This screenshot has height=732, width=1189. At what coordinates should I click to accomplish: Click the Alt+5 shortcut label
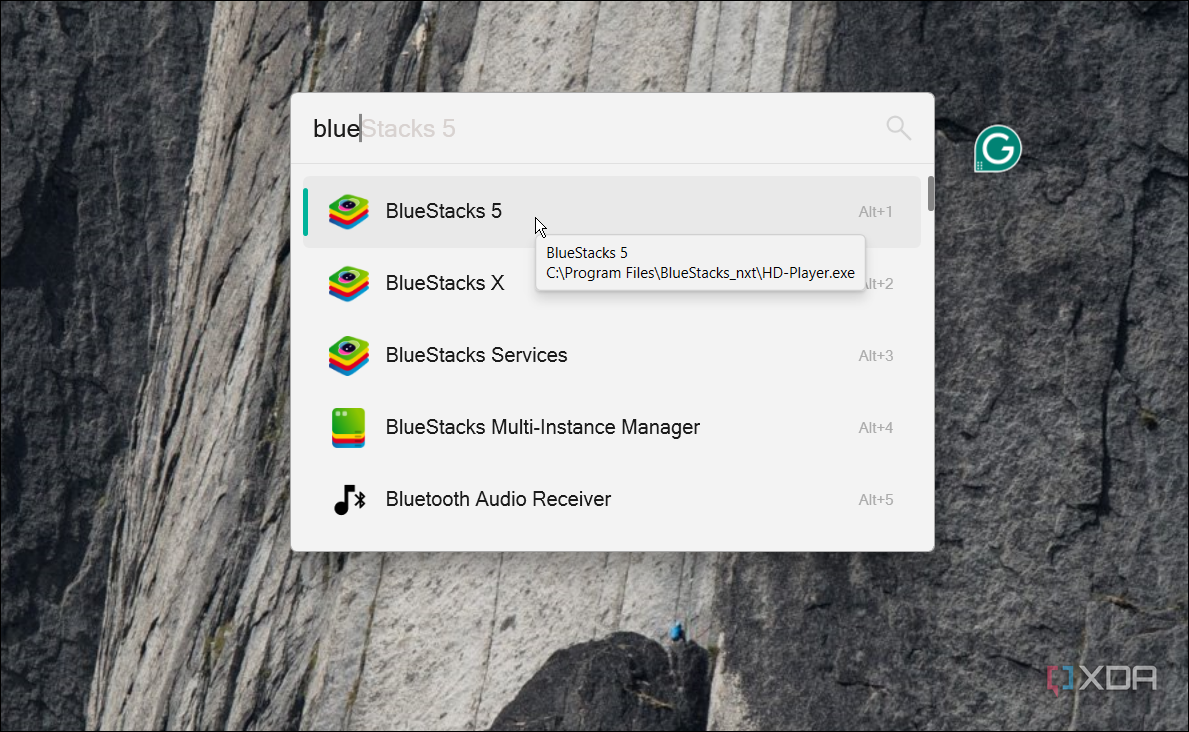coord(875,499)
